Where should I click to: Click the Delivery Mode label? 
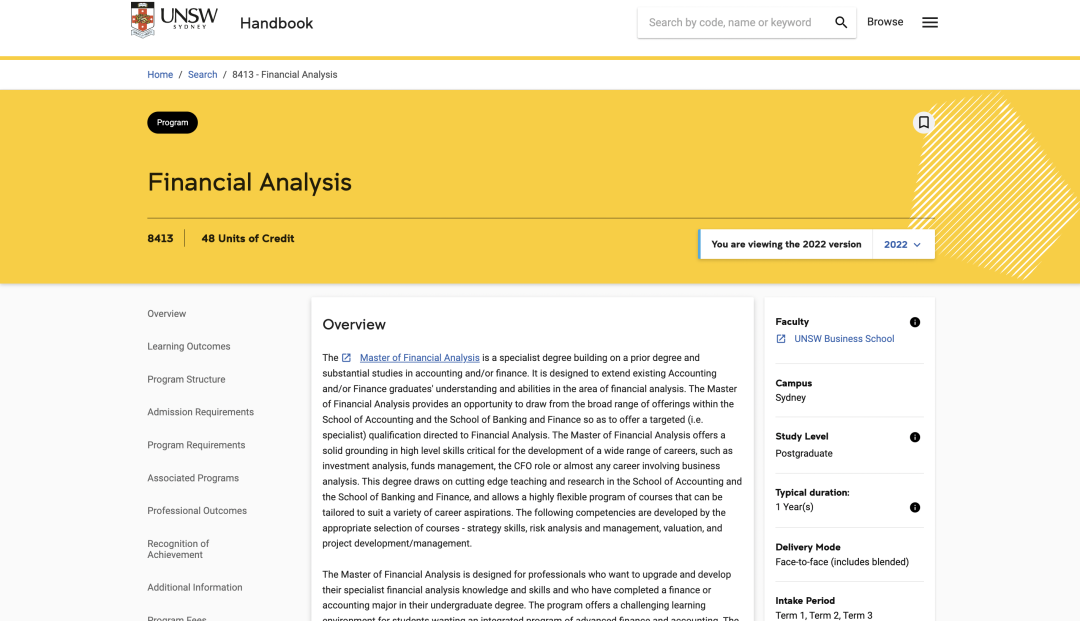tap(808, 547)
